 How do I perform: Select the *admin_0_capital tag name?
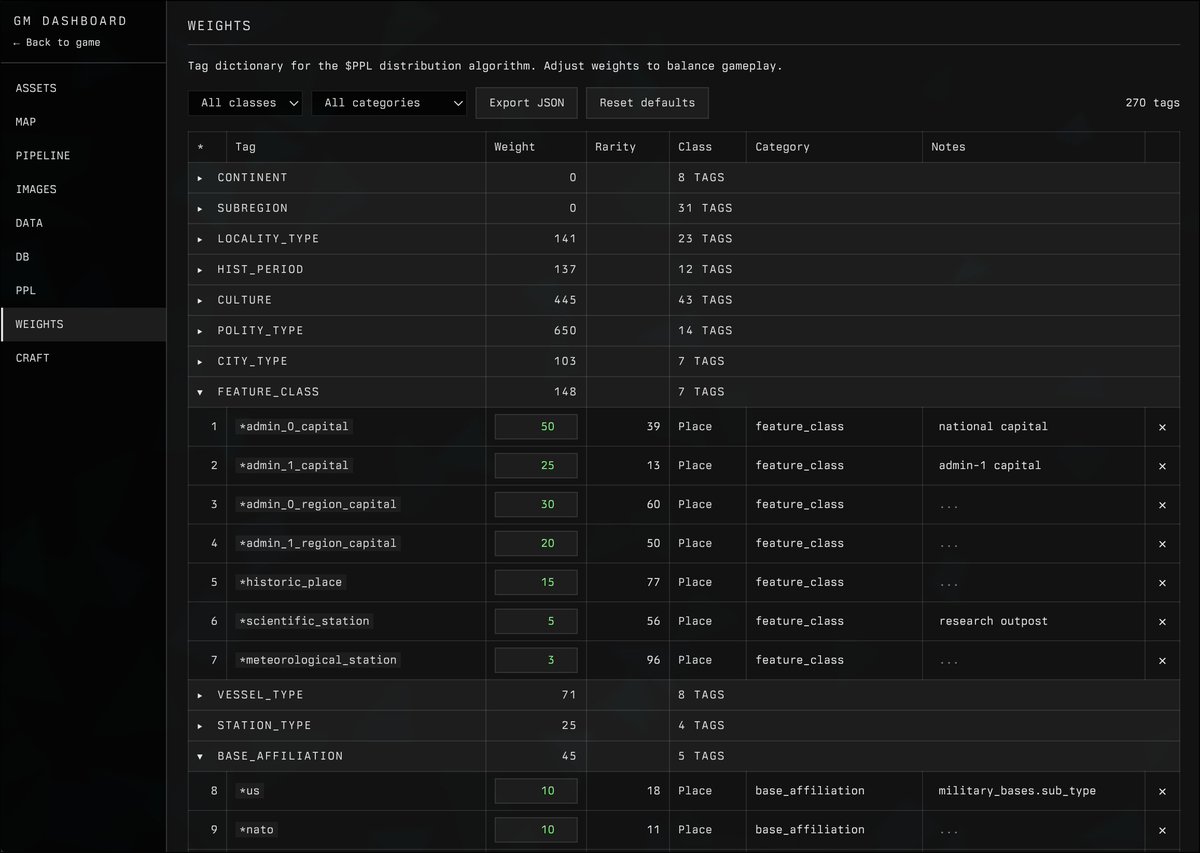pyautogui.click(x=294, y=427)
